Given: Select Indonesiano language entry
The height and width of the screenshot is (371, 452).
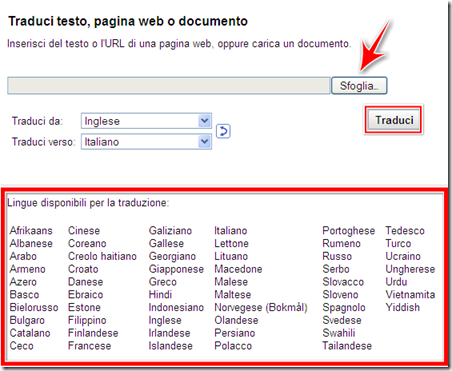Looking at the screenshot, I should pos(176,307).
